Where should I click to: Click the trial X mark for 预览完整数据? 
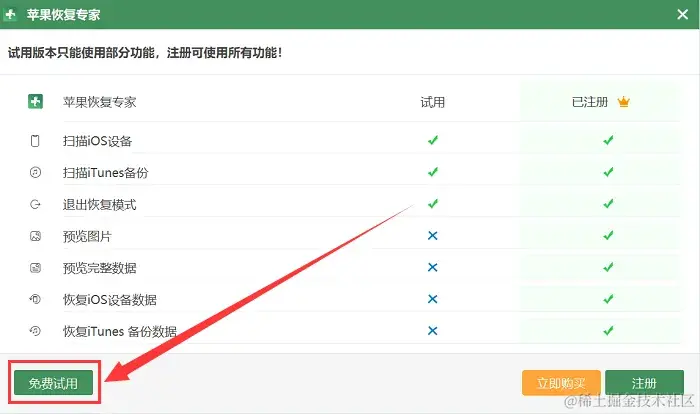click(x=433, y=267)
